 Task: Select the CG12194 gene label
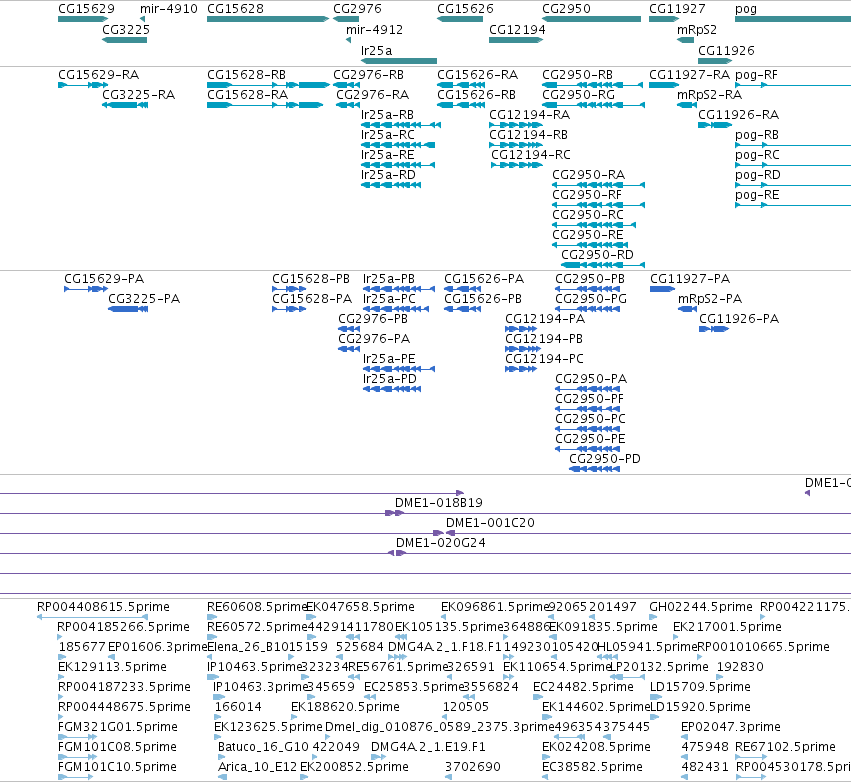517,29
